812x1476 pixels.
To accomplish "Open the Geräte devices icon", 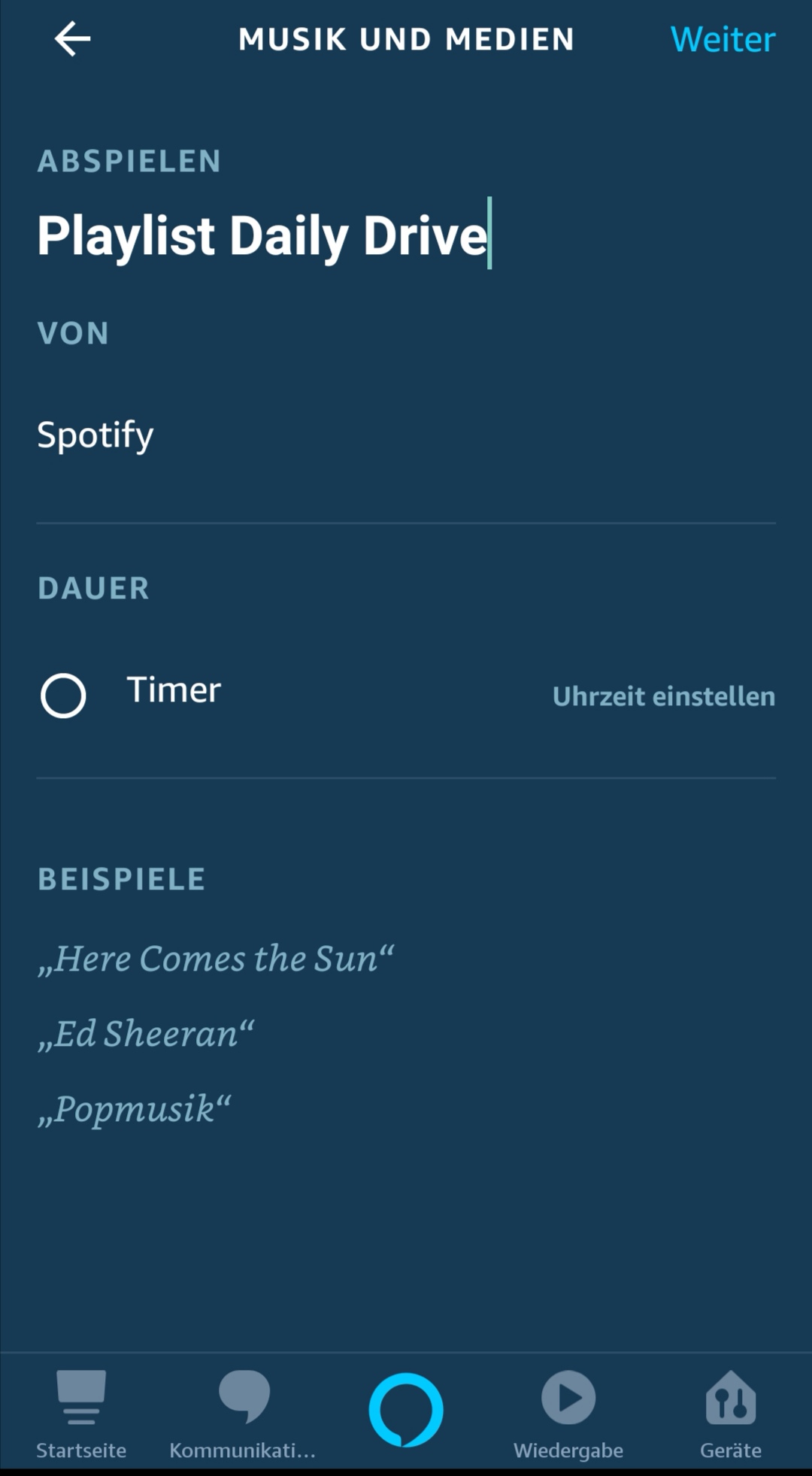I will 731,1398.
